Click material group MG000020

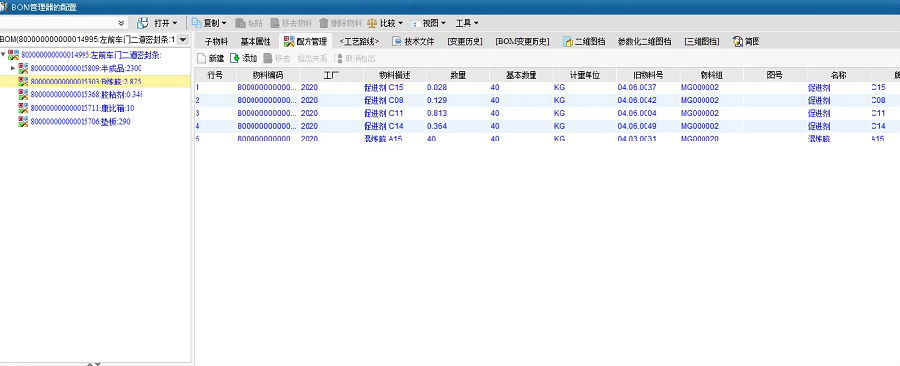(x=700, y=138)
